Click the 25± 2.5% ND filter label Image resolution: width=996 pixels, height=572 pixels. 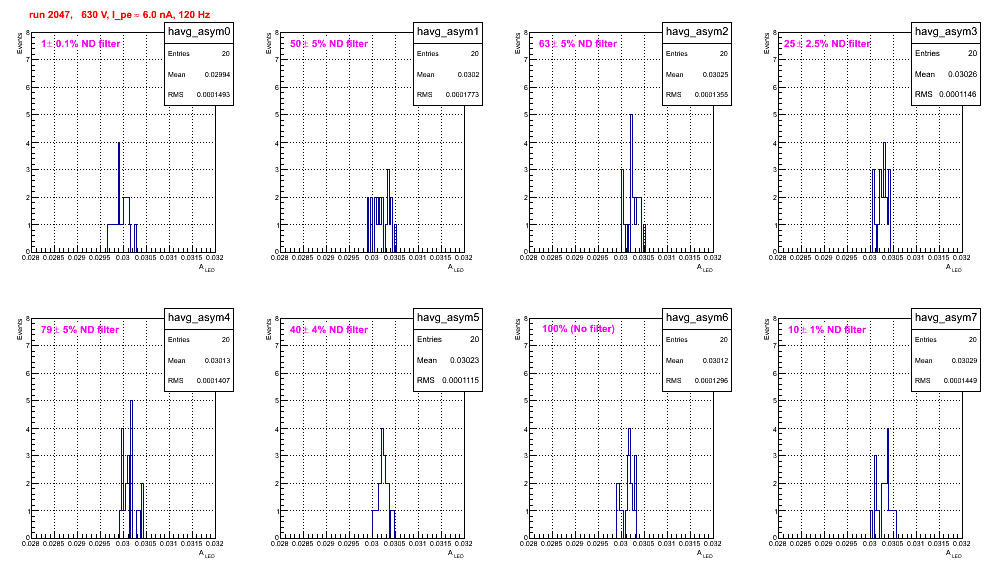[827, 44]
